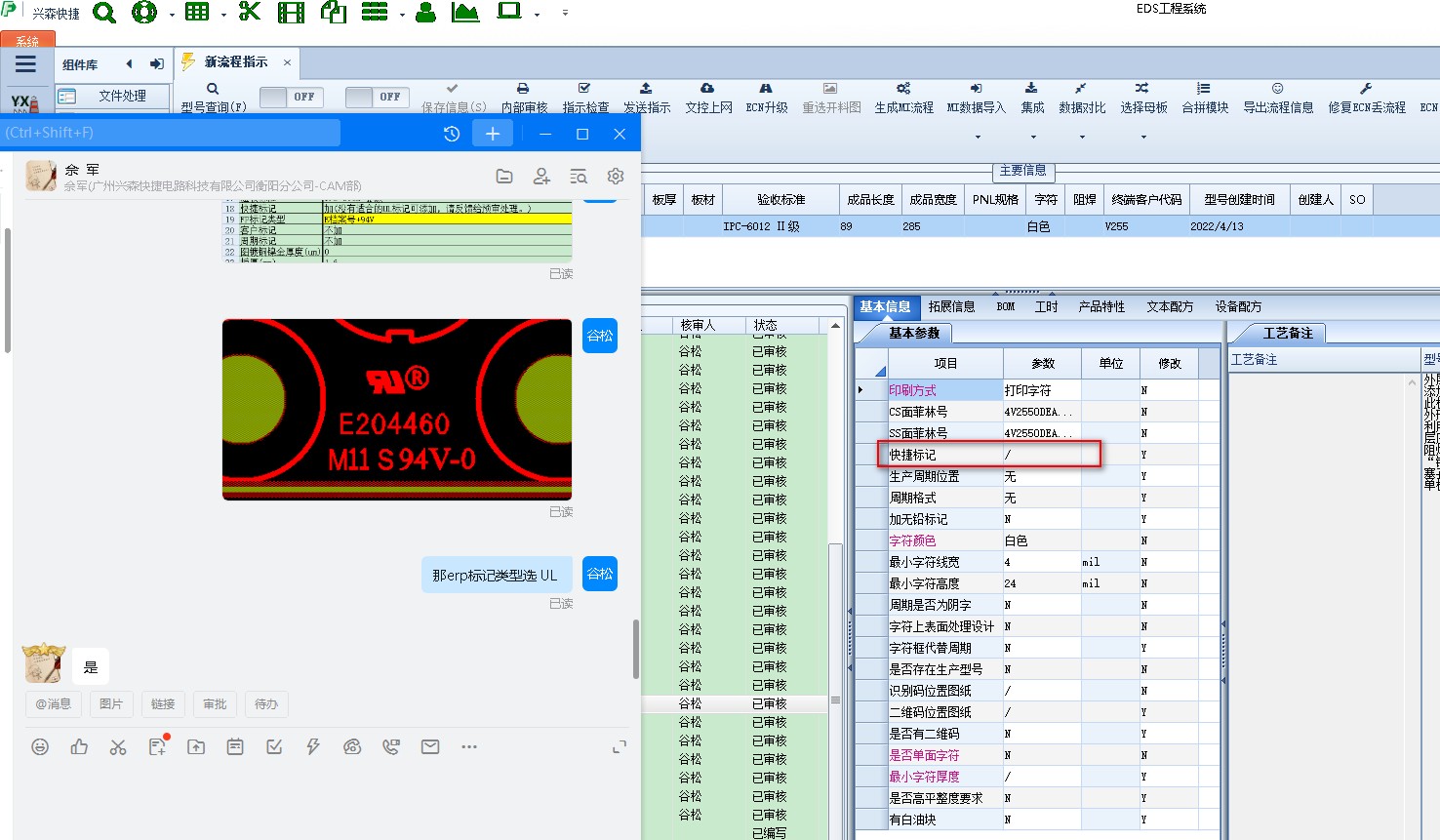
Task: Click screenshot scissors icon in chat toolbar
Action: pyautogui.click(x=118, y=747)
